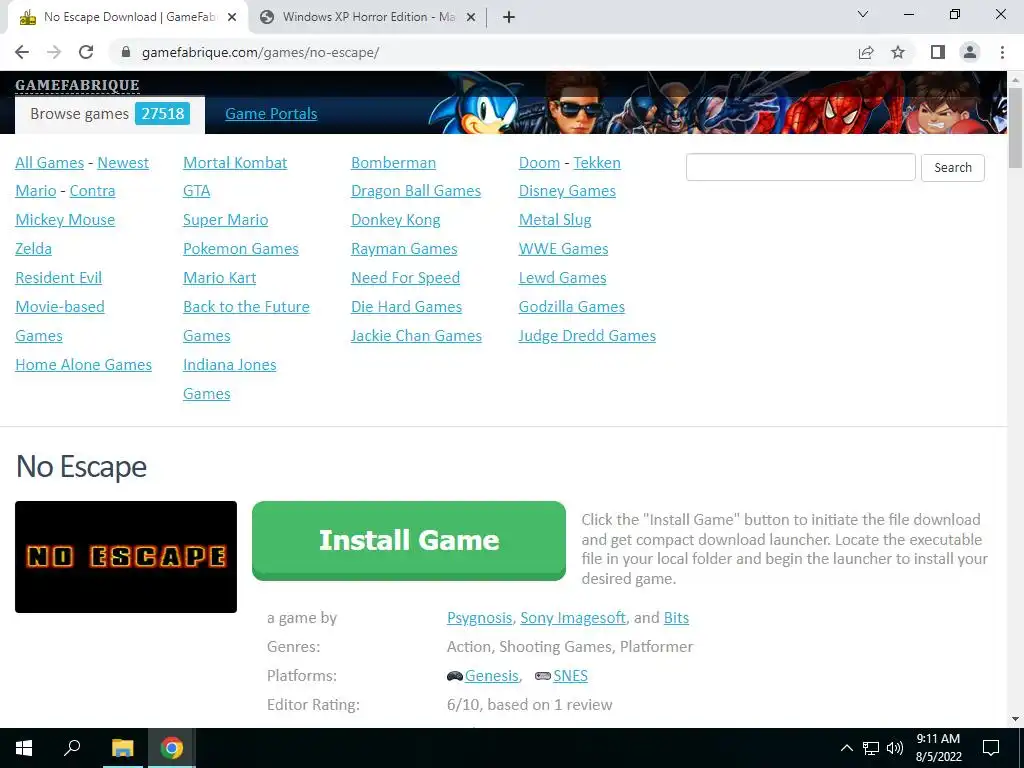Open the Bits developer link
The height and width of the screenshot is (768, 1024).
point(676,618)
